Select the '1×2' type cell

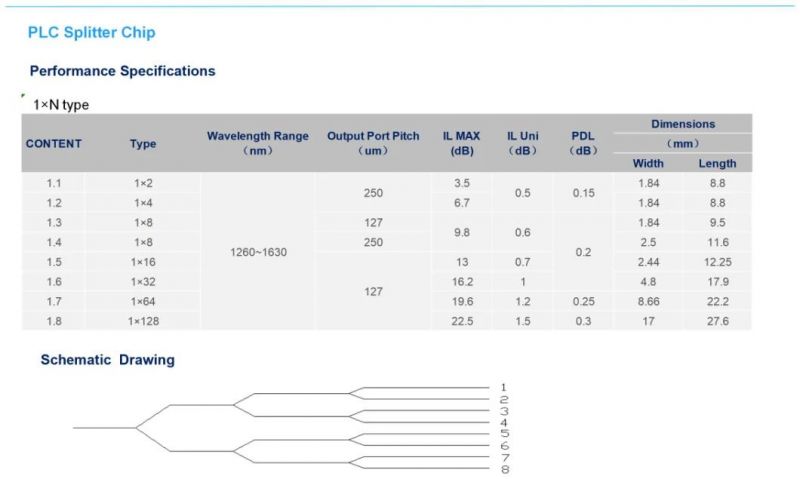coord(143,183)
